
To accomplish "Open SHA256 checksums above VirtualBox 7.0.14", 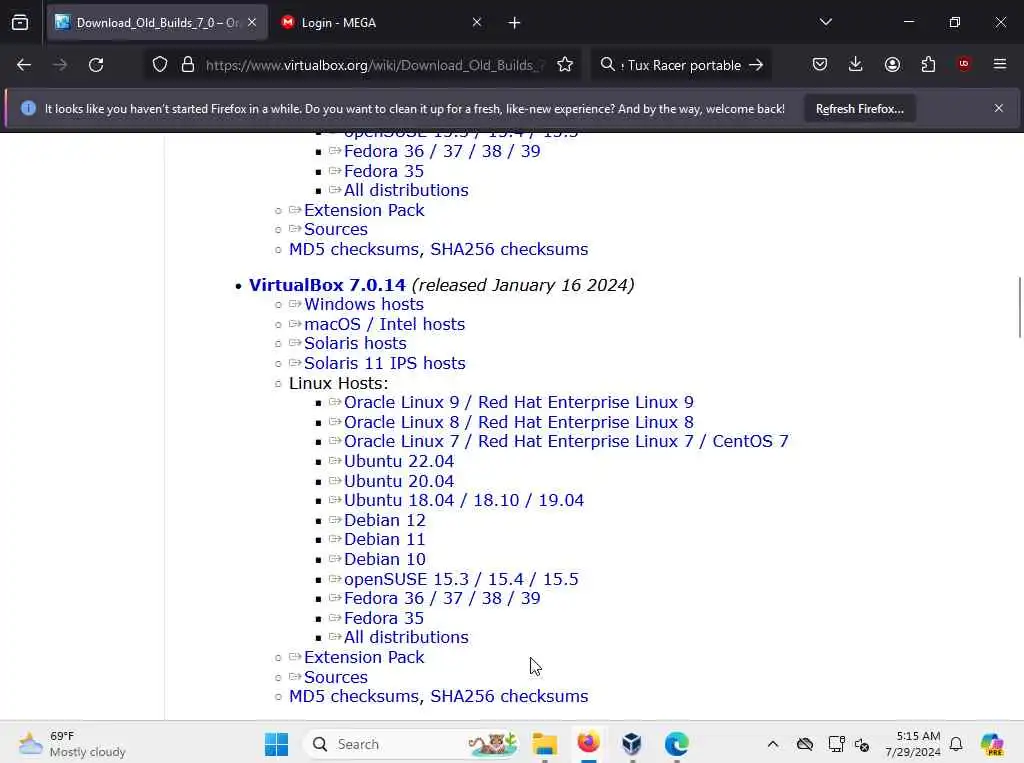I will (x=509, y=250).
